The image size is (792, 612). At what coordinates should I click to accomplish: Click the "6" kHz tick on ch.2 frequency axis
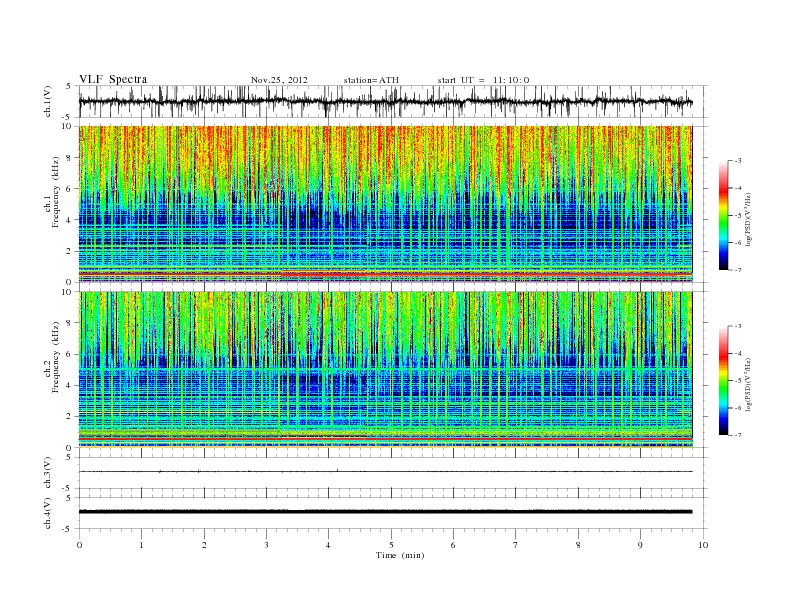pyautogui.click(x=69, y=354)
